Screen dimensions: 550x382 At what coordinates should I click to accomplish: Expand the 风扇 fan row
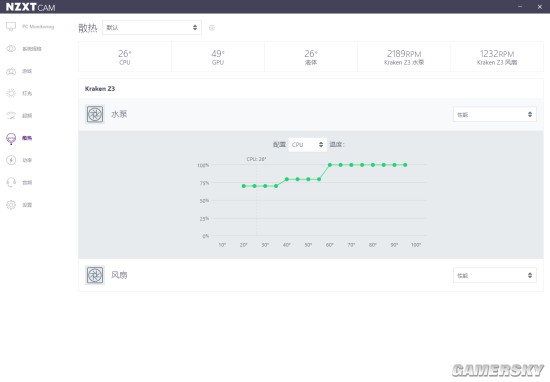[x=311, y=275]
